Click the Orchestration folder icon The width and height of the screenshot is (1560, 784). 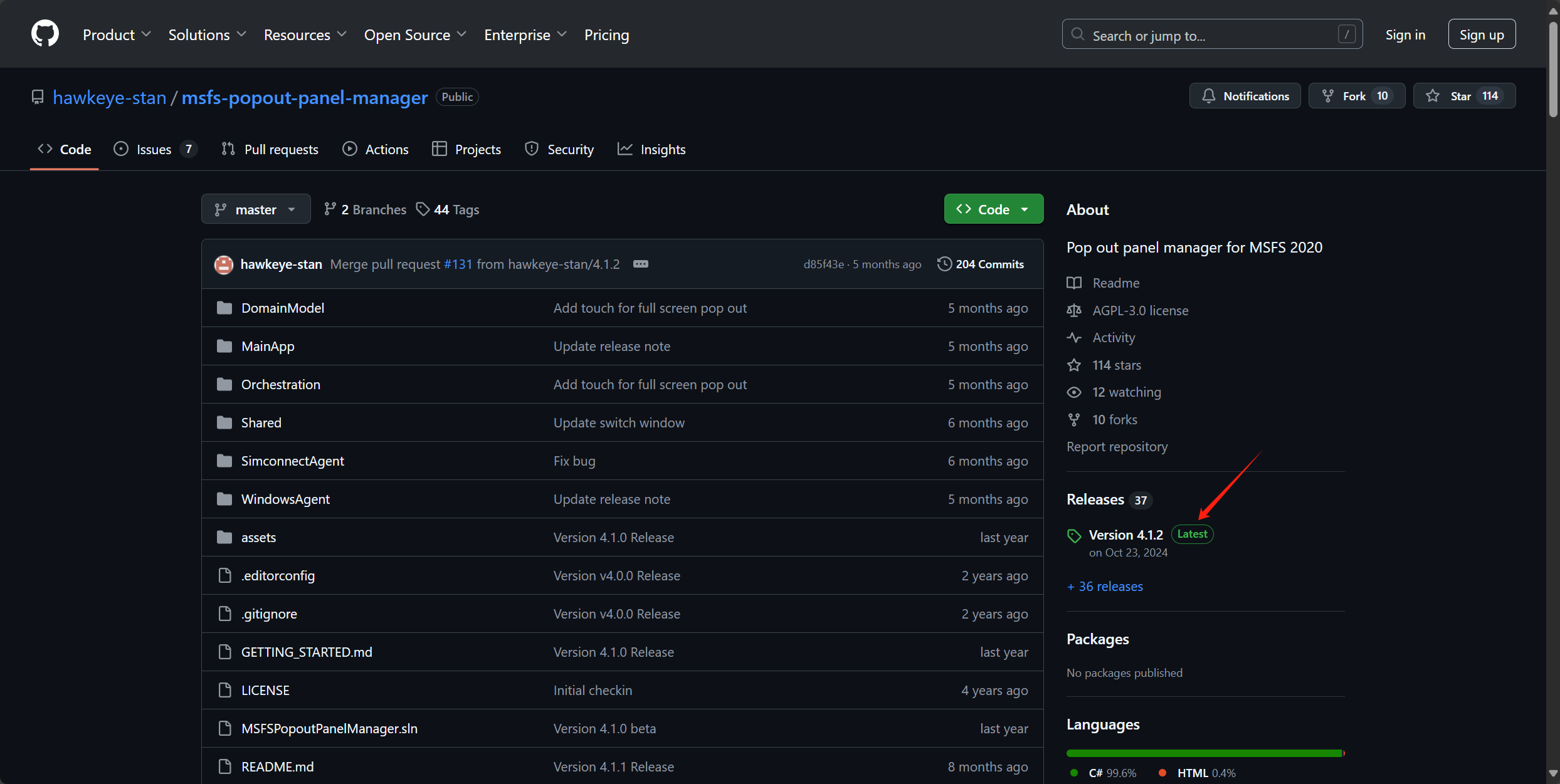coord(224,384)
